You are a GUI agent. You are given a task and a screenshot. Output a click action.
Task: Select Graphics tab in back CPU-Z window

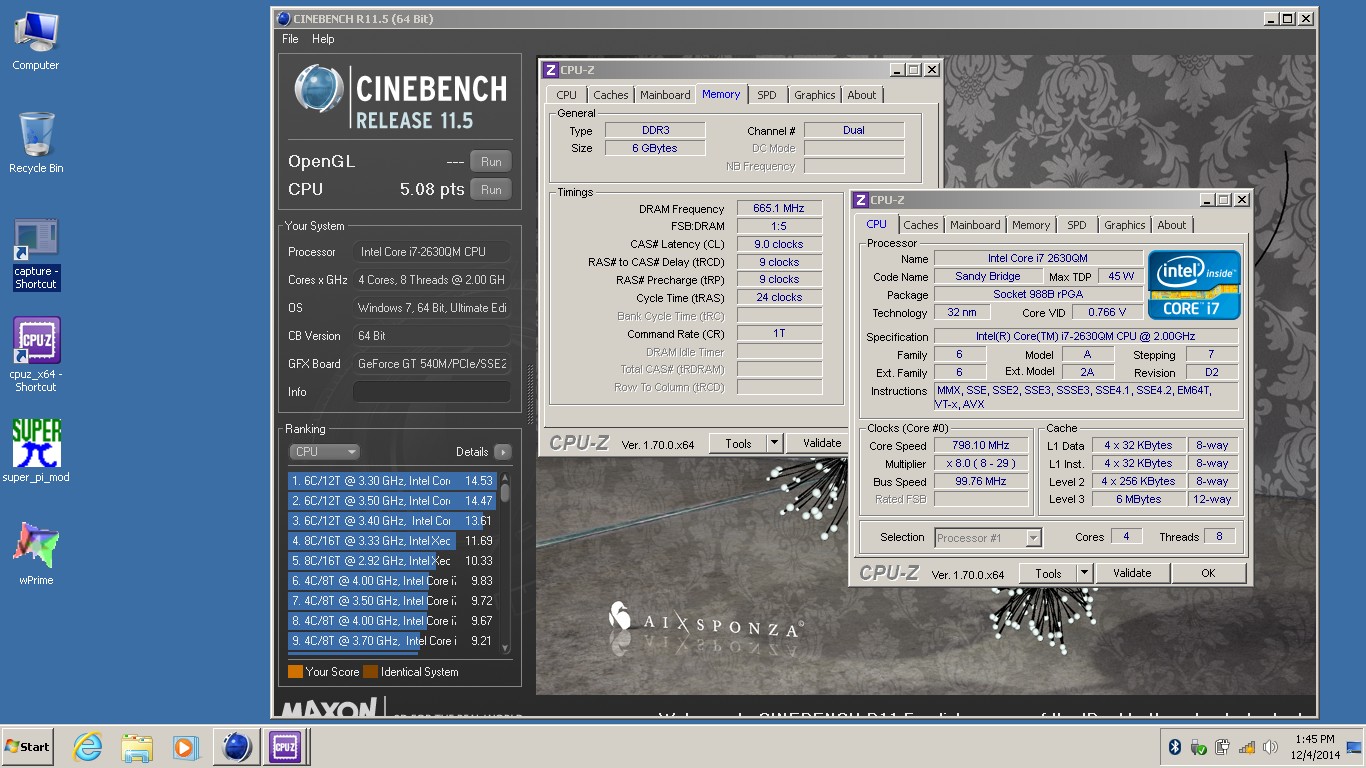(x=815, y=95)
